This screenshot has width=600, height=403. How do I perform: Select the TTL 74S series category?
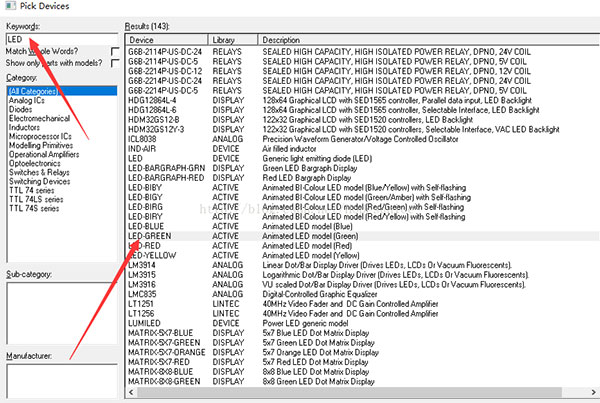[x=34, y=209]
